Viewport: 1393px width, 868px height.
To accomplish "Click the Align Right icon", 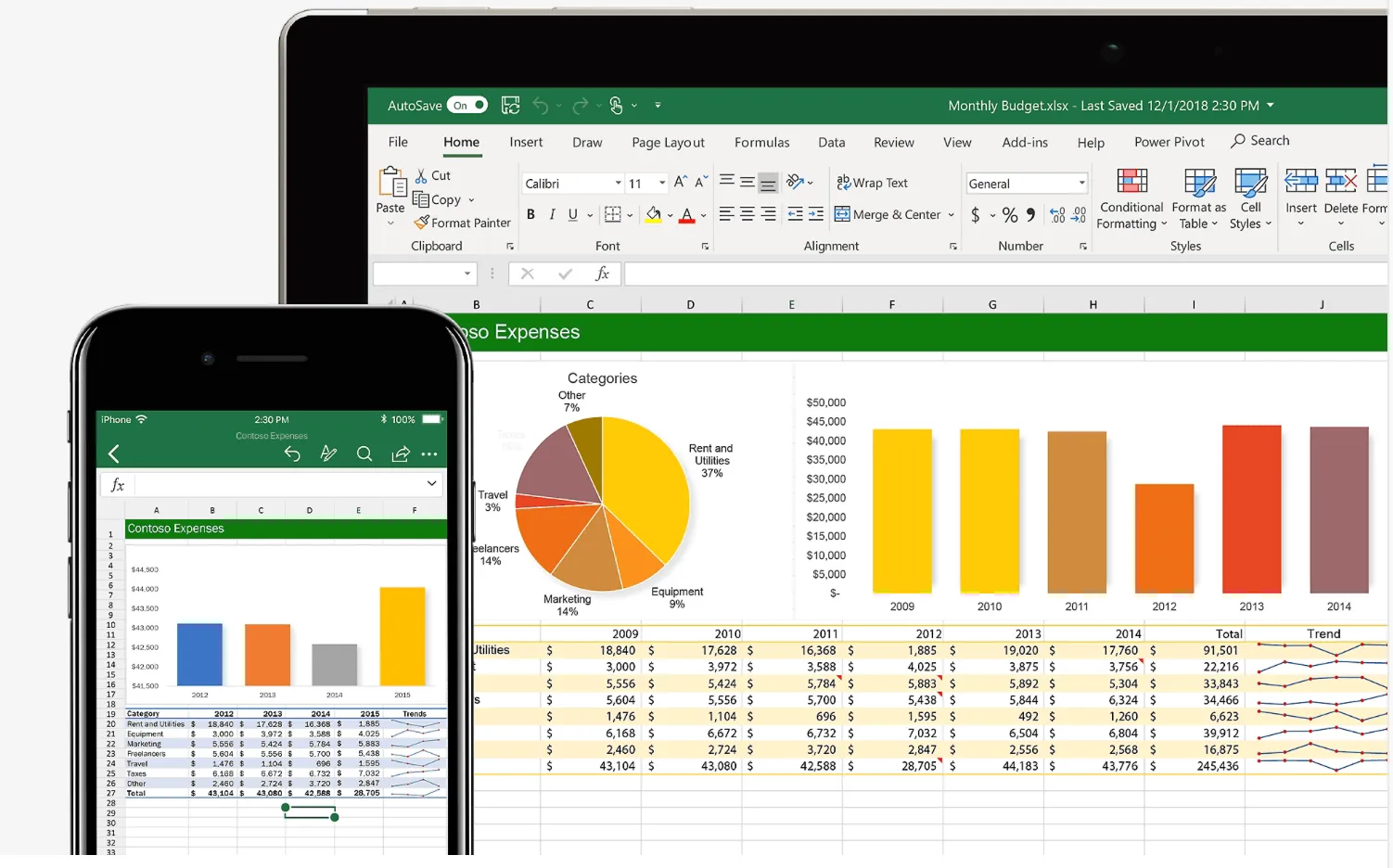I will [768, 214].
